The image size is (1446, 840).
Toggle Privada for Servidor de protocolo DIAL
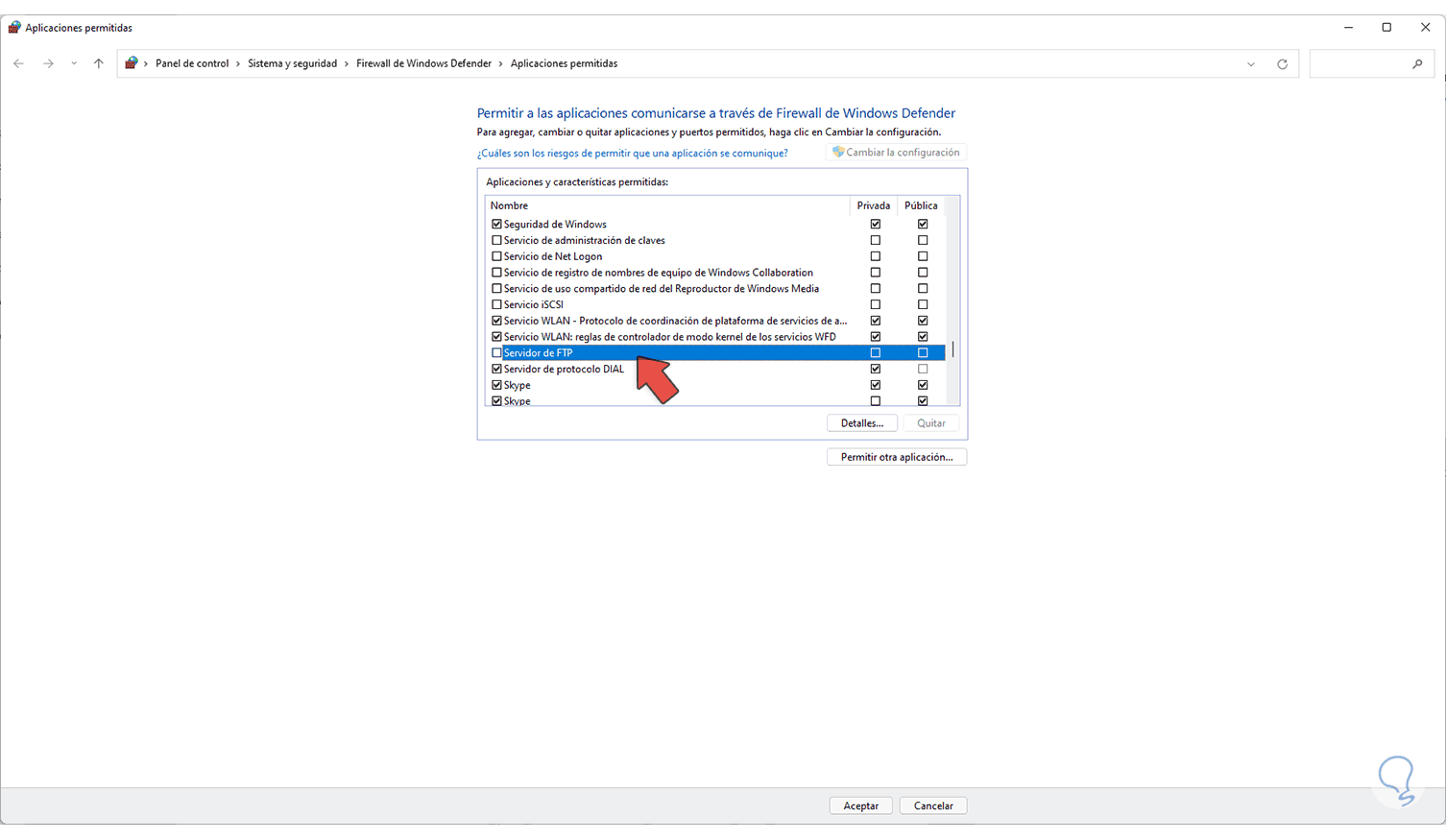coord(875,370)
